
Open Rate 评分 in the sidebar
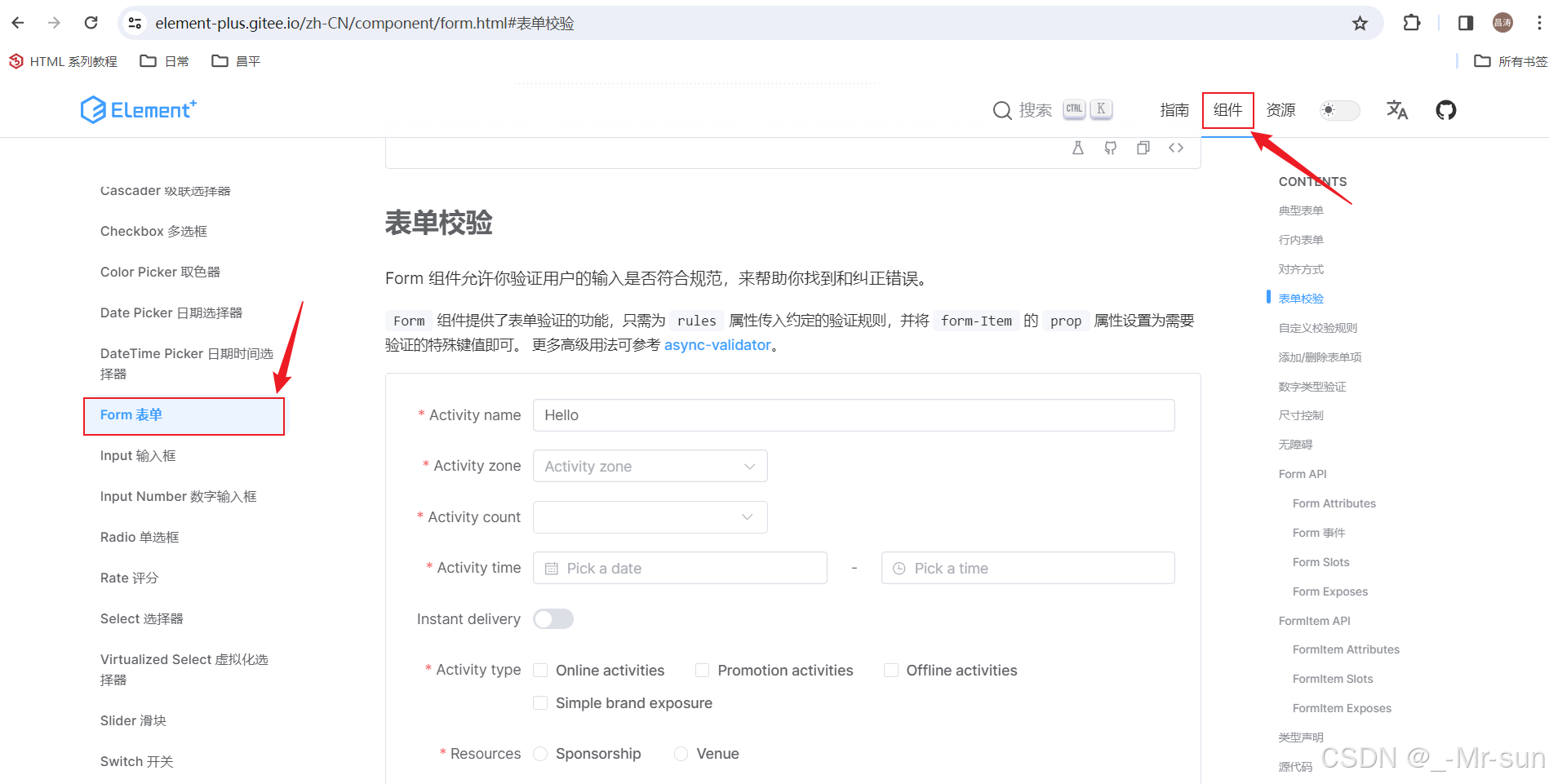pyautogui.click(x=129, y=578)
